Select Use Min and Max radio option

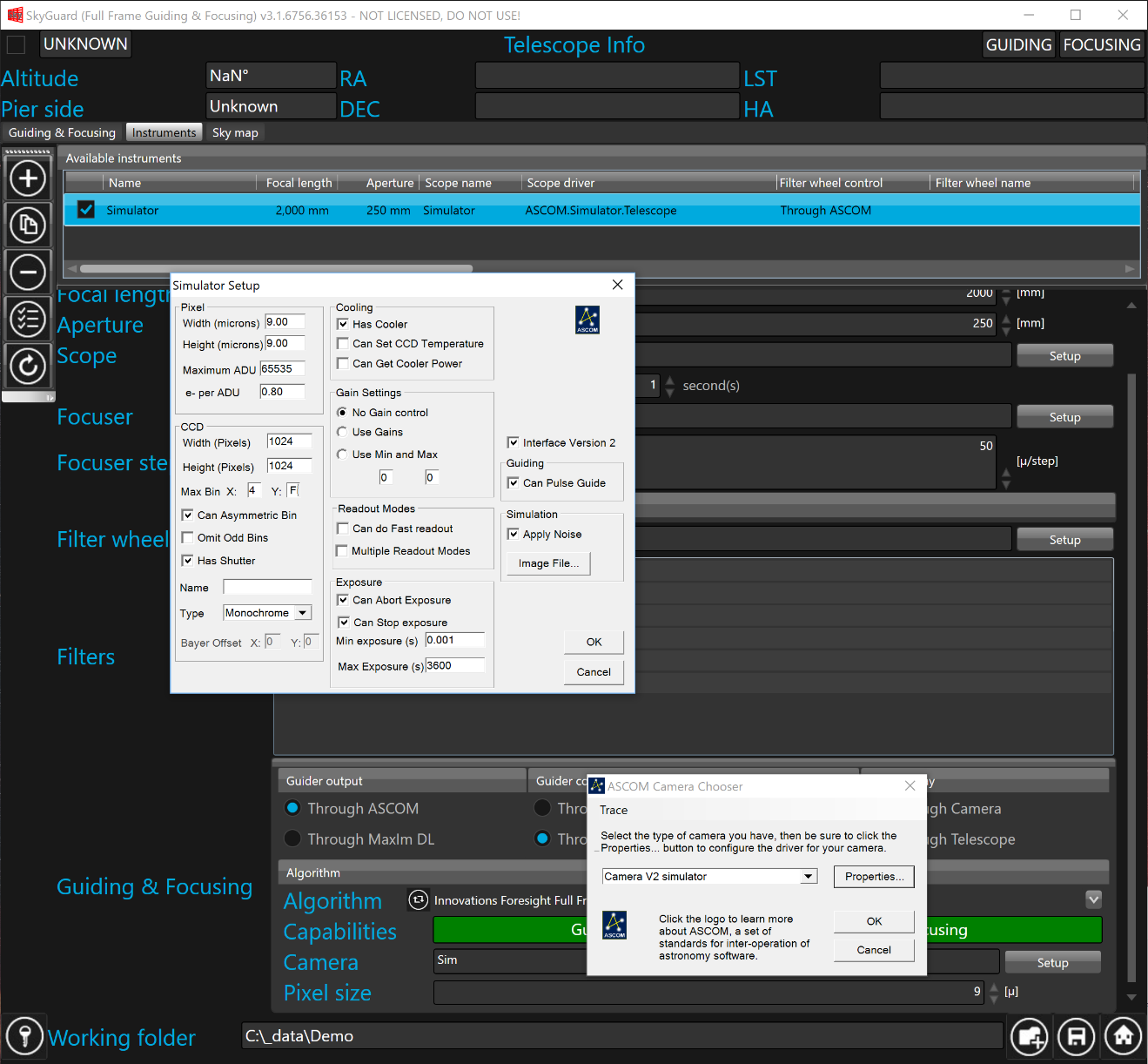(342, 455)
